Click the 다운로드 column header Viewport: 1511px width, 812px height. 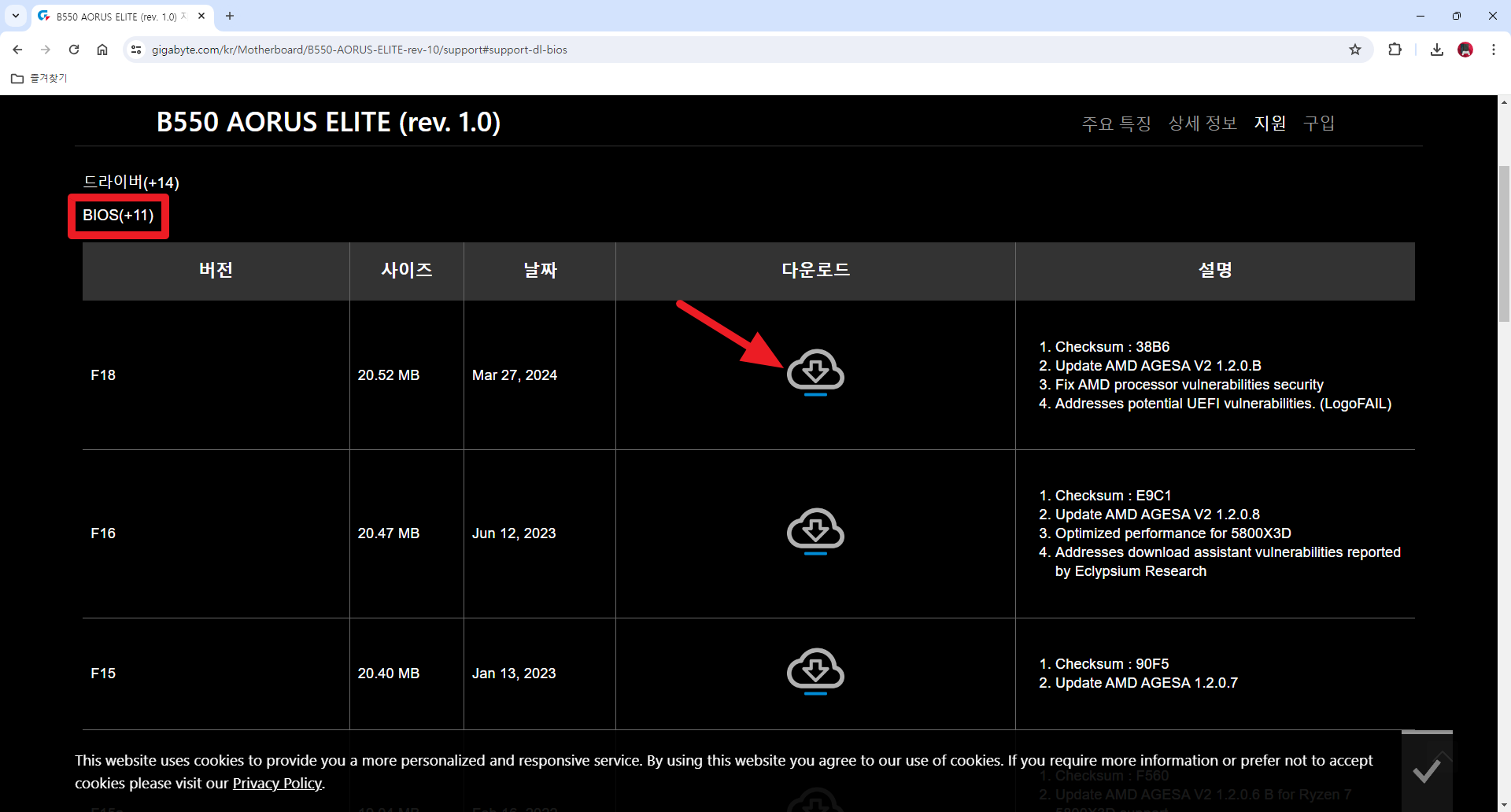click(815, 270)
